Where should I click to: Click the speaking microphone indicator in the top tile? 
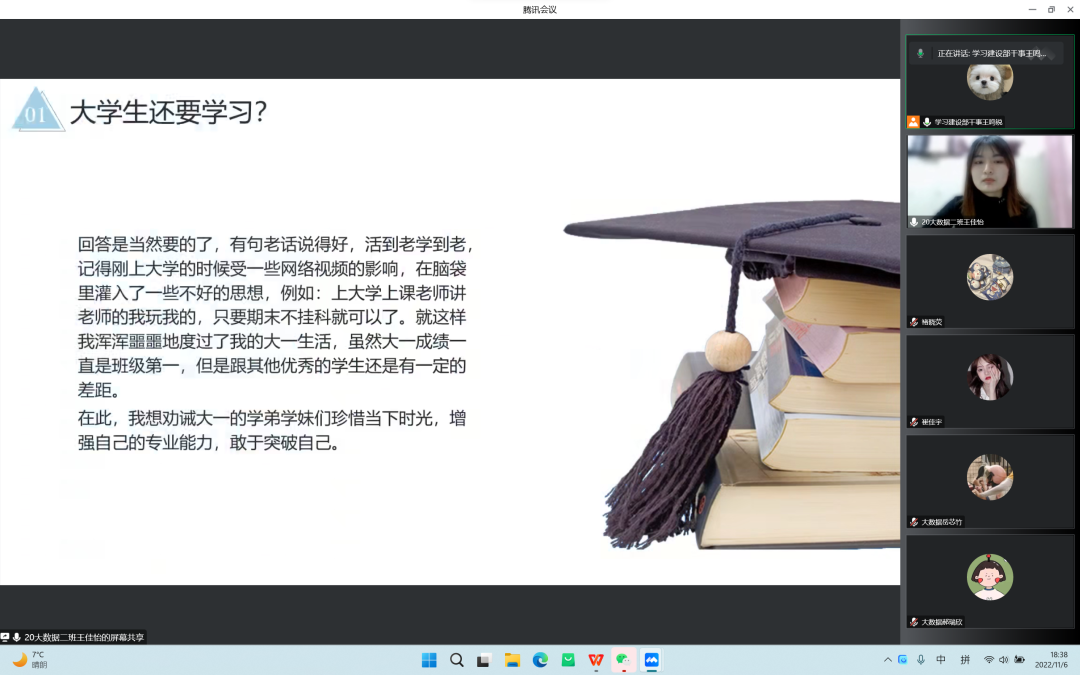pyautogui.click(x=920, y=53)
